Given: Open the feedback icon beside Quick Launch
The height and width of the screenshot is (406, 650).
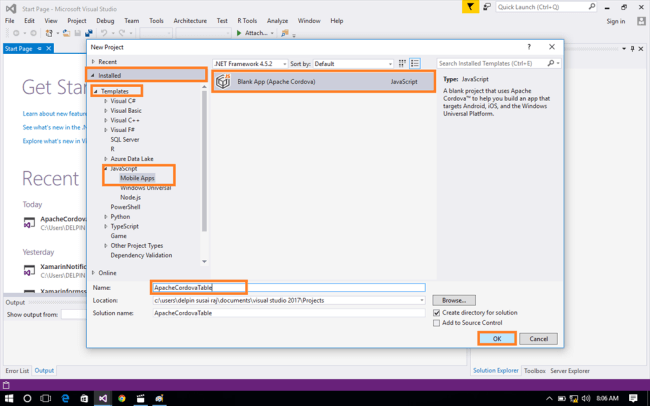Looking at the screenshot, I should coord(487,7).
